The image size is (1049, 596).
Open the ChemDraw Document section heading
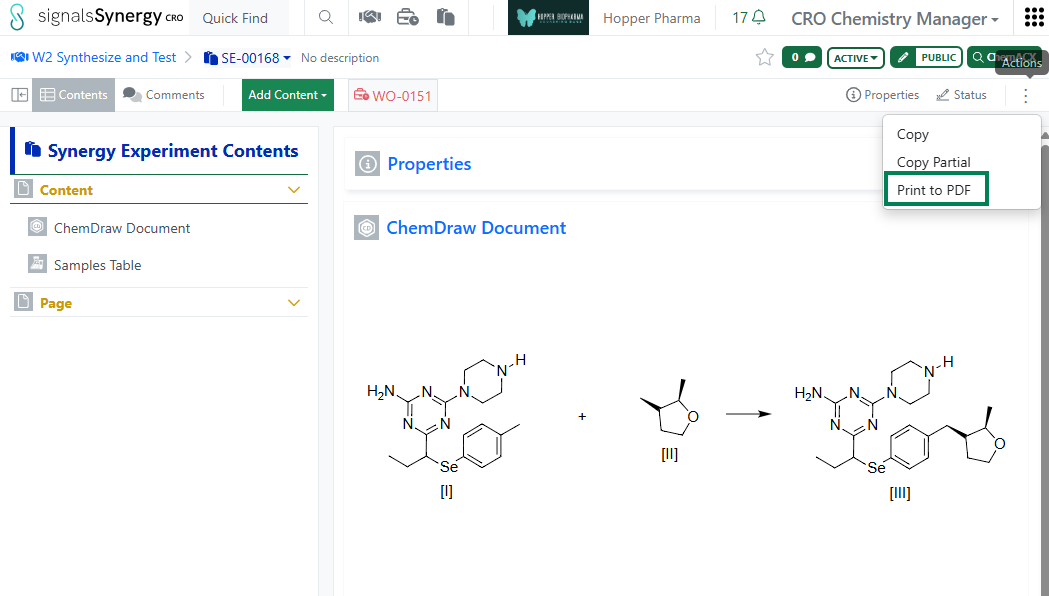pos(476,228)
